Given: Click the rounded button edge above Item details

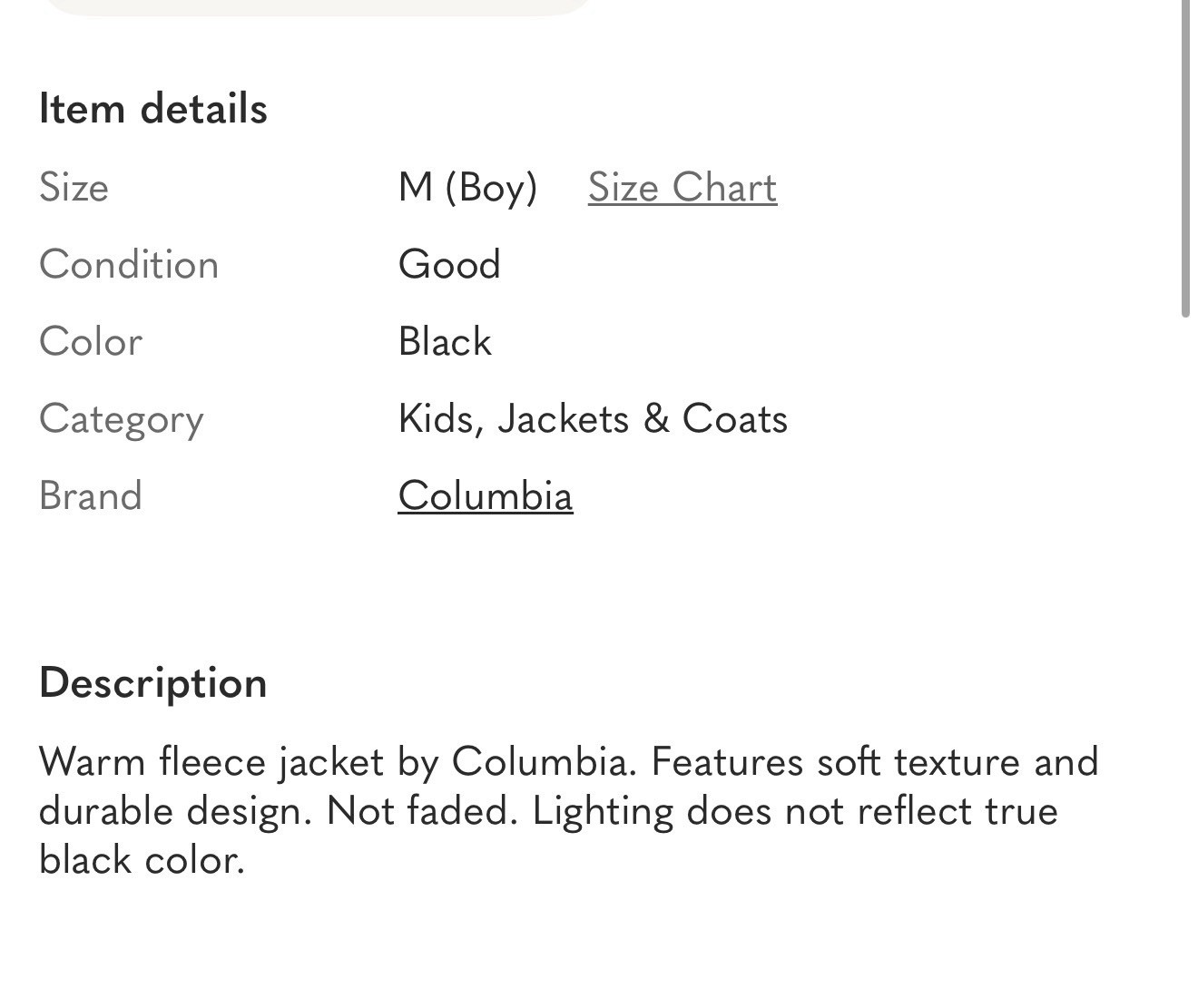Looking at the screenshot, I should pos(318,6).
